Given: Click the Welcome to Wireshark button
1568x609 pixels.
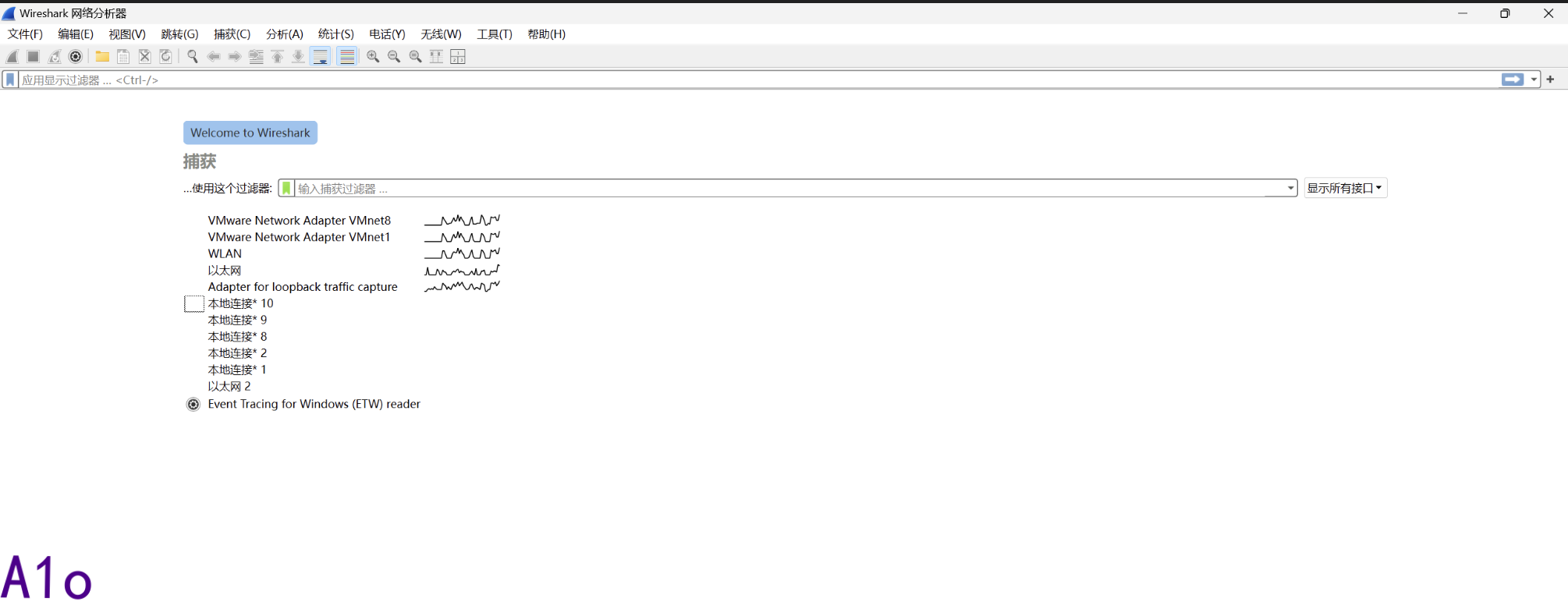Looking at the screenshot, I should [250, 133].
